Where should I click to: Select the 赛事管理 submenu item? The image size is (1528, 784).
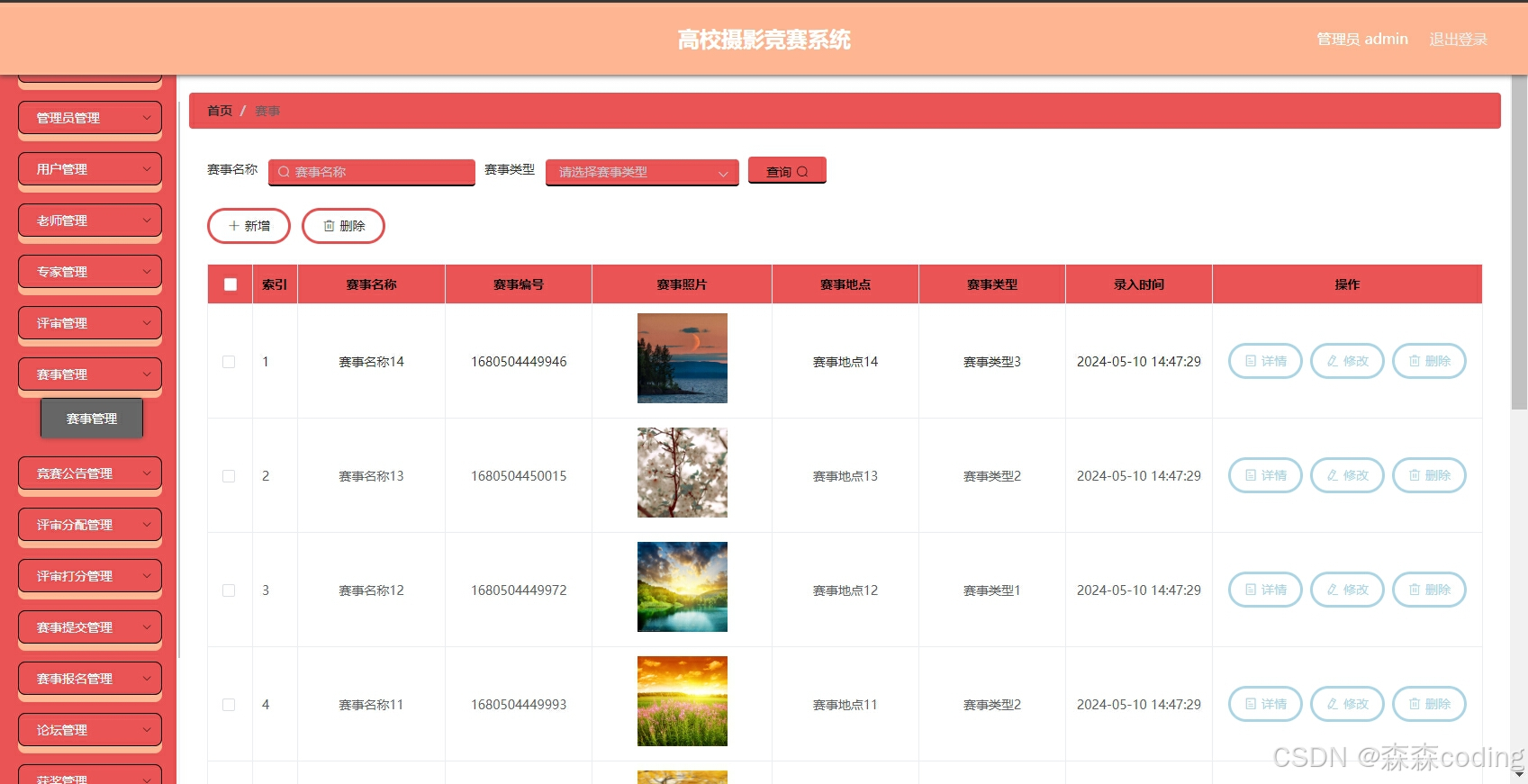(92, 419)
